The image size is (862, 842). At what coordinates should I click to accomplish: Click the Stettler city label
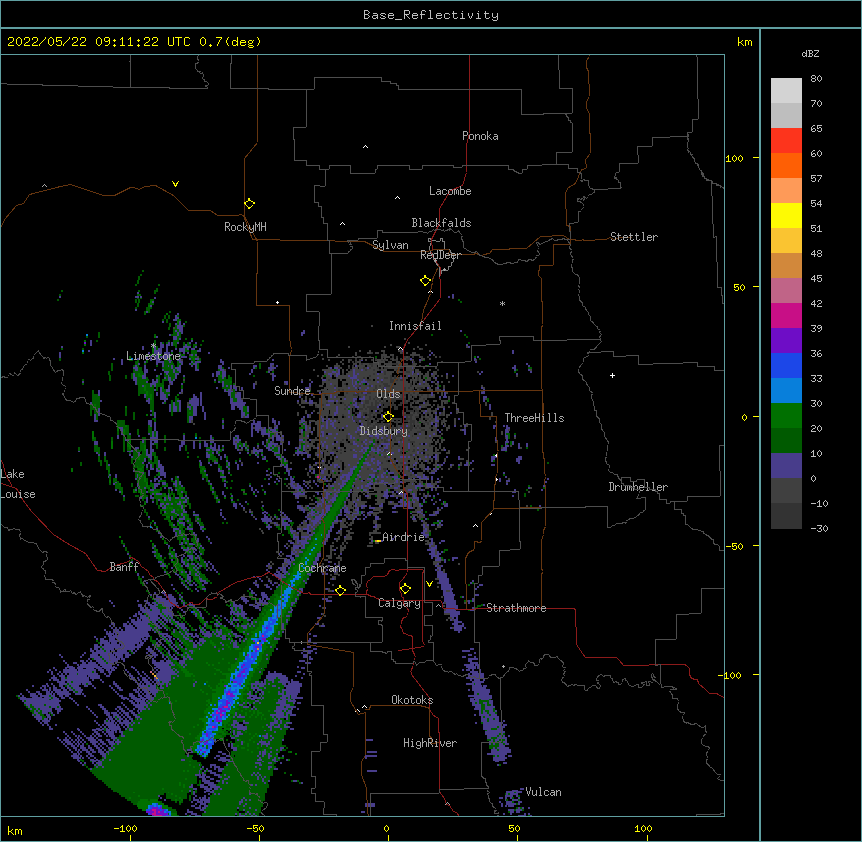634,237
